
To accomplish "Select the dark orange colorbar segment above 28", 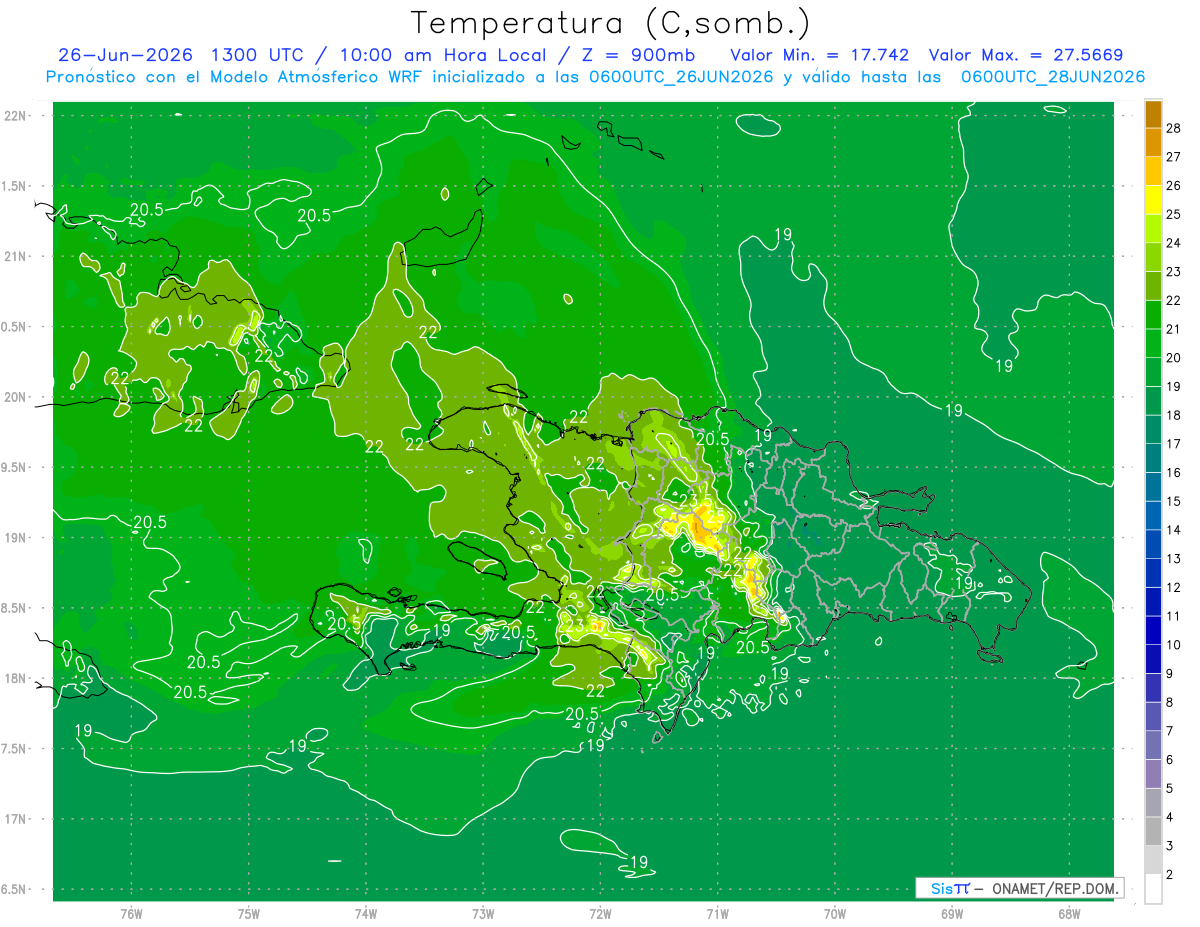I will (x=1153, y=113).
